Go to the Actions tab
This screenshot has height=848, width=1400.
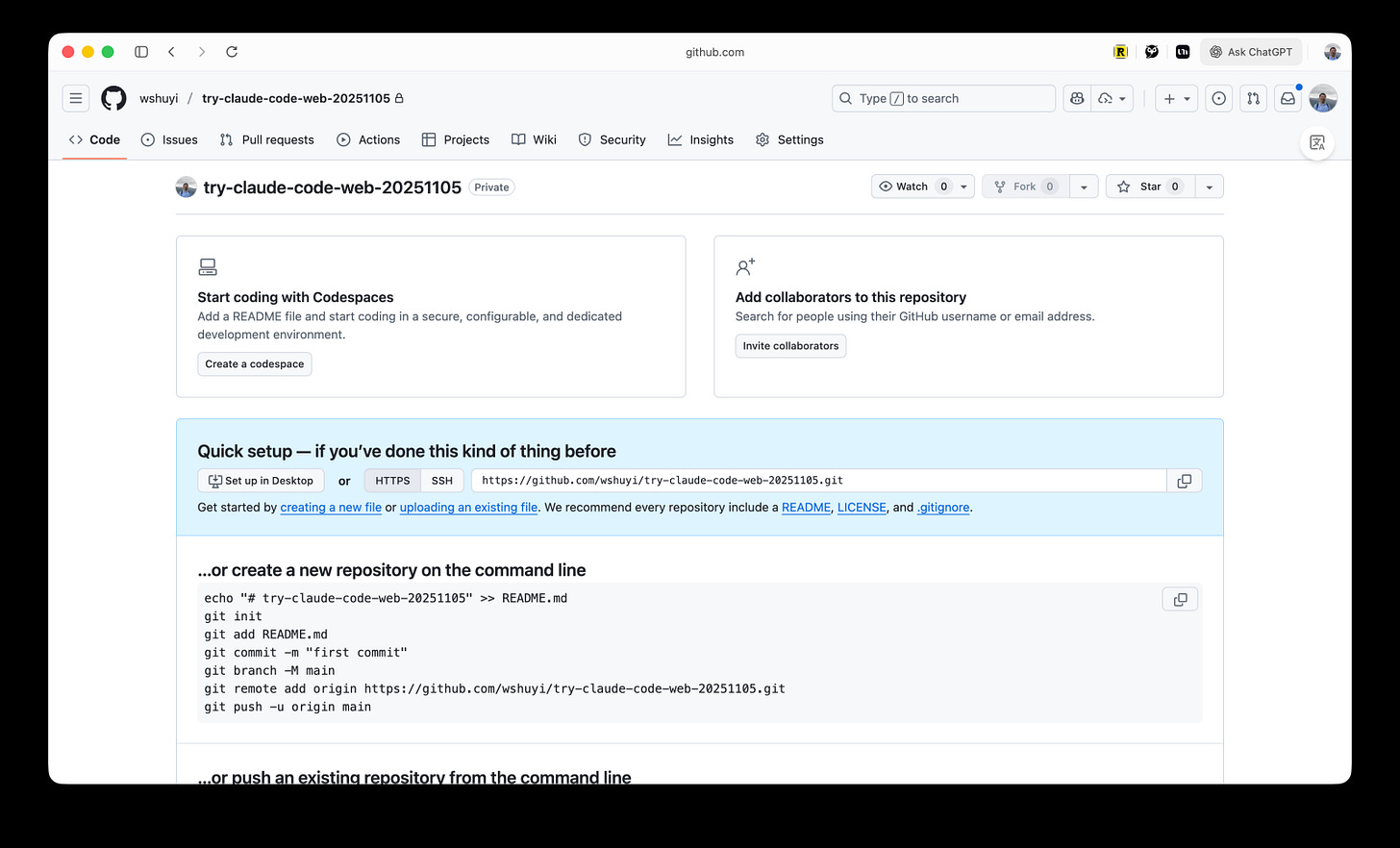tap(368, 139)
